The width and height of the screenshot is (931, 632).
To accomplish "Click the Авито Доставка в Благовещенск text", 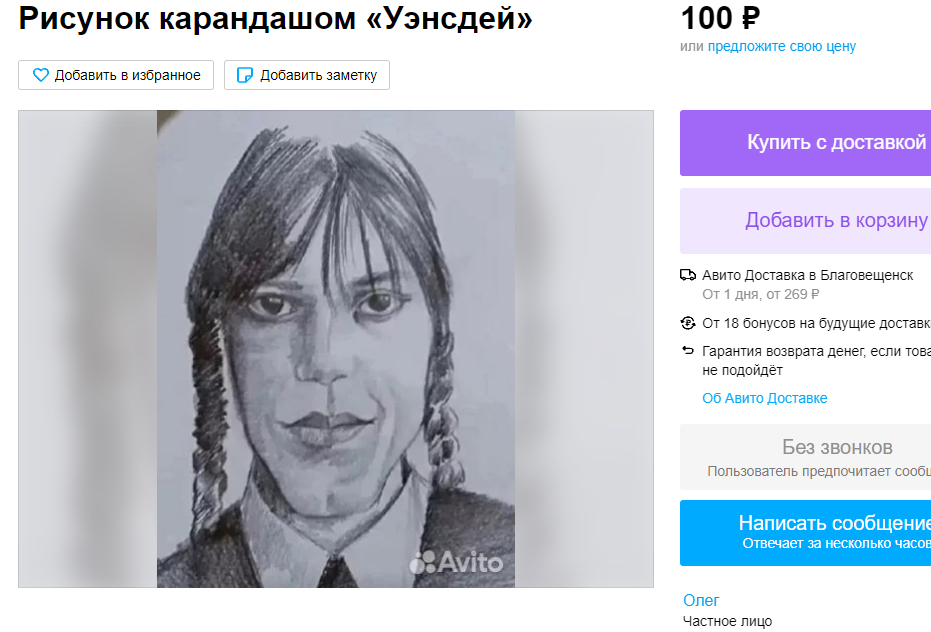I will [808, 275].
